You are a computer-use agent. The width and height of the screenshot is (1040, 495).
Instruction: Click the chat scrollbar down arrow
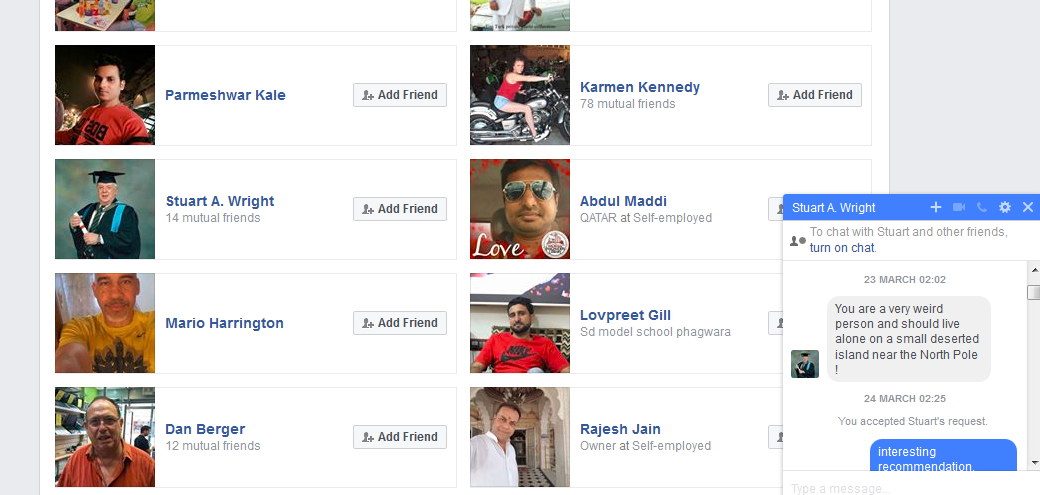[x=1034, y=462]
